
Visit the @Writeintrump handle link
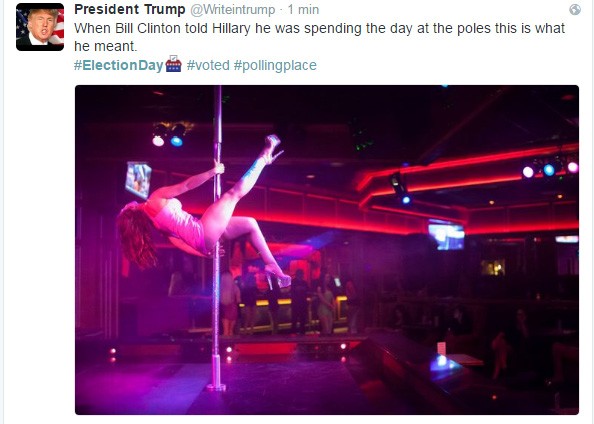coord(232,10)
